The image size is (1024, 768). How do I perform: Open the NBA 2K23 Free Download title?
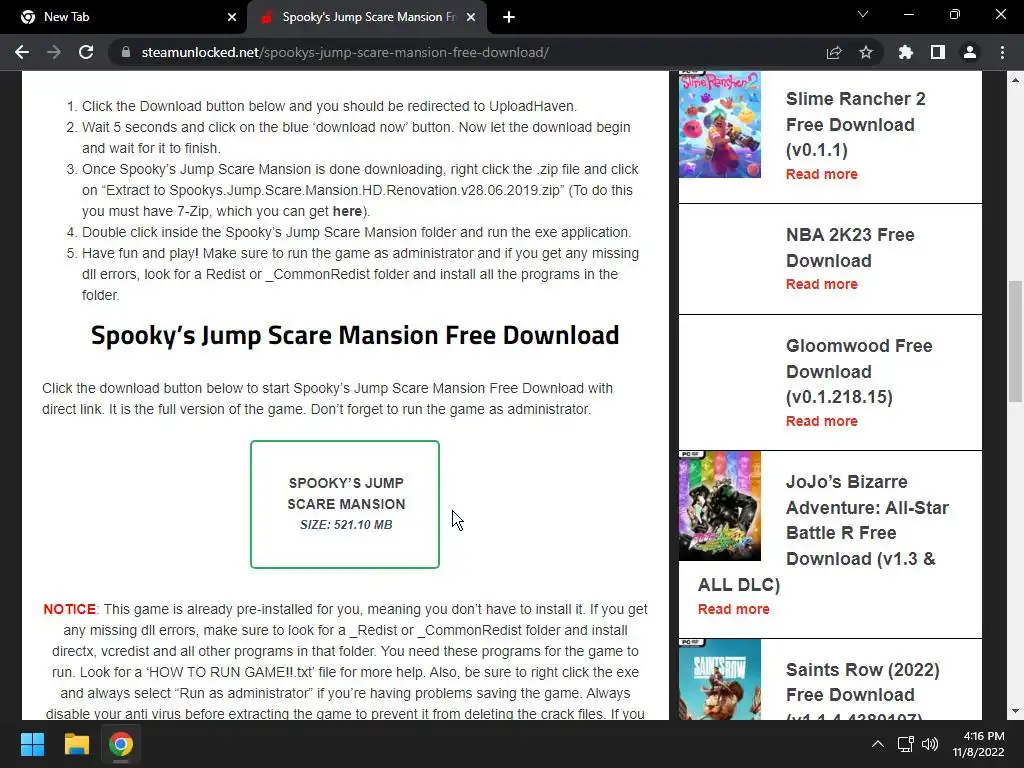pyautogui.click(x=850, y=248)
